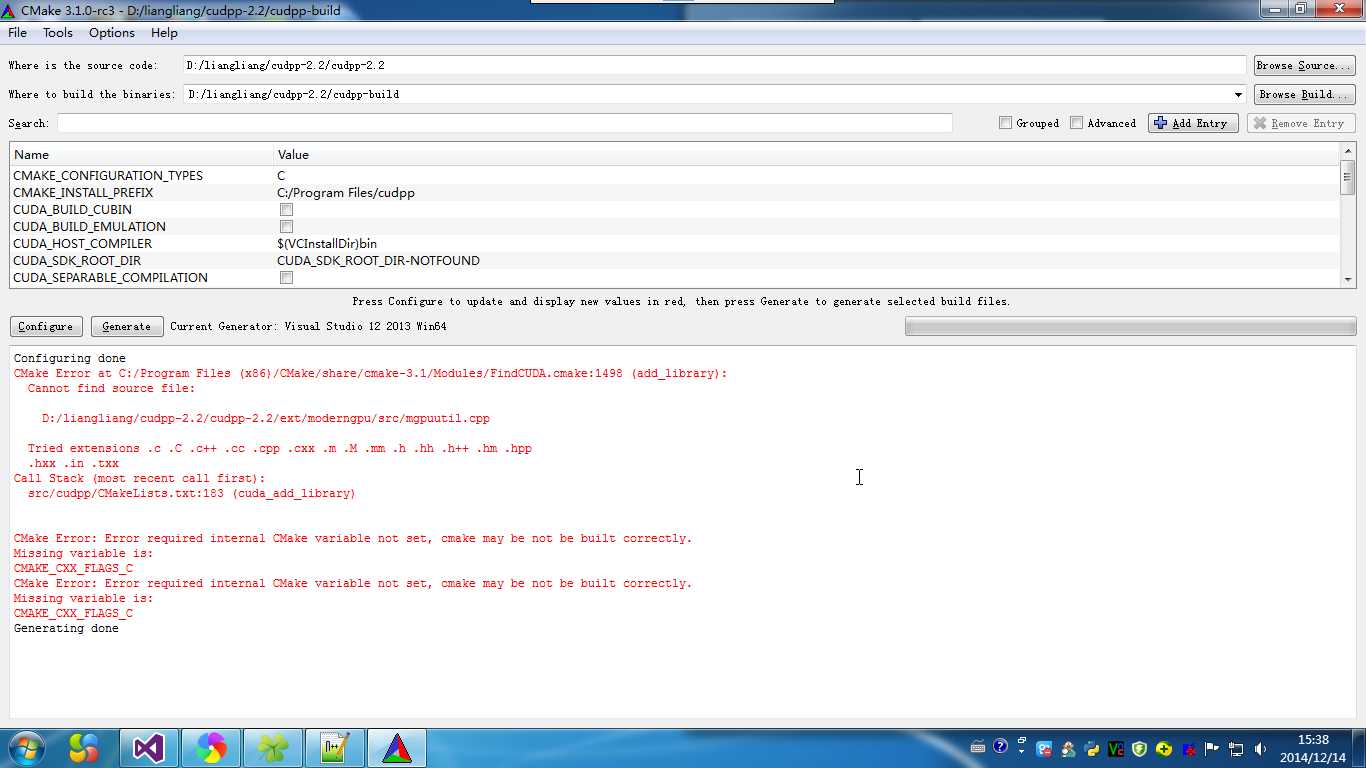The height and width of the screenshot is (768, 1366).
Task: Open the File menu
Action: pyautogui.click(x=18, y=33)
